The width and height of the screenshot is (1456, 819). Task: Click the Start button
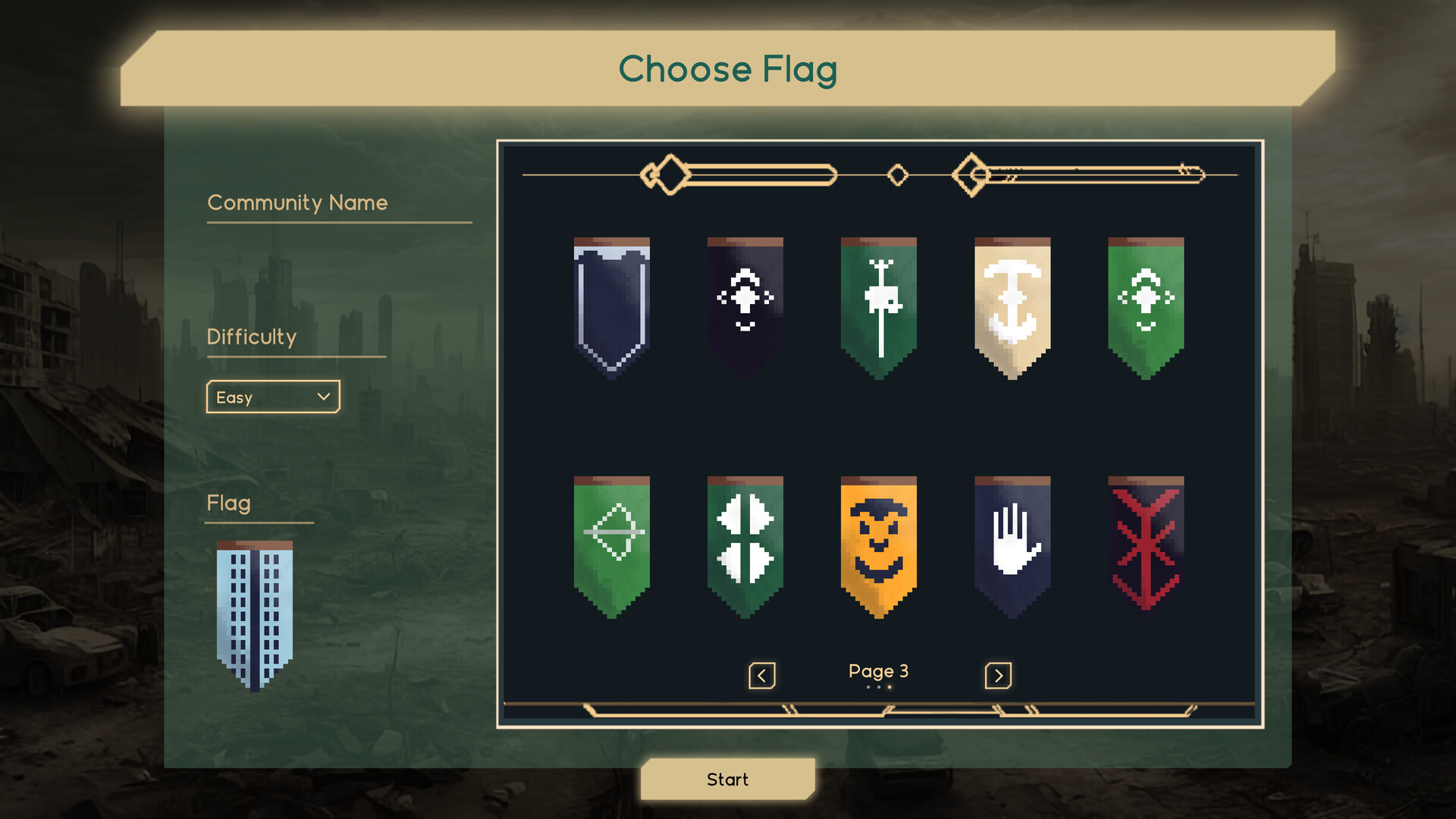[x=727, y=780]
